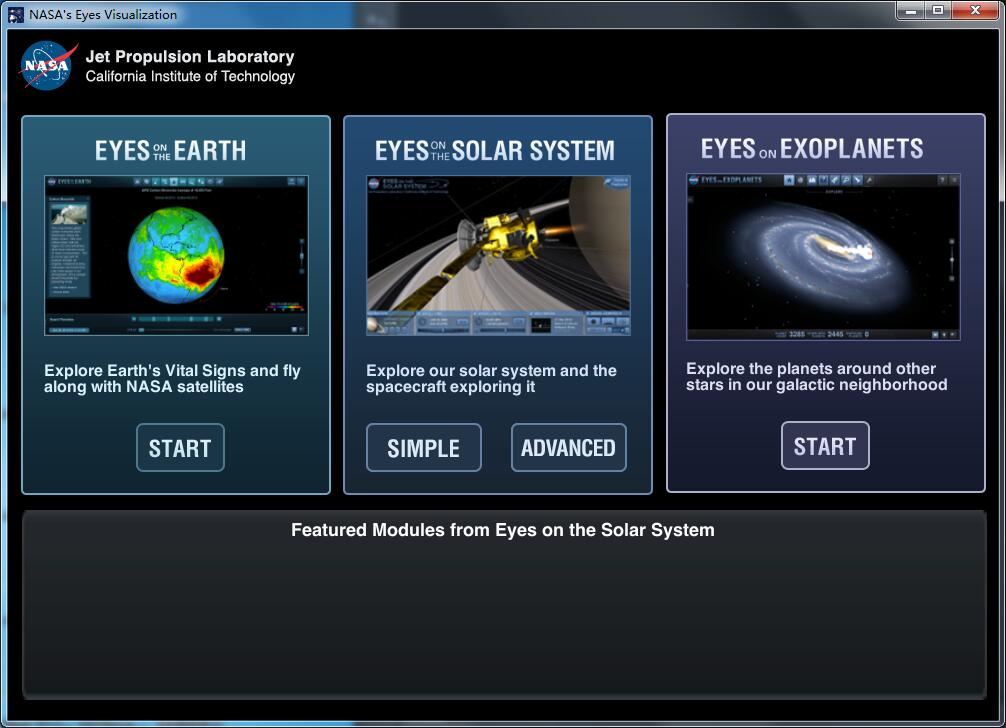Click the Jet Propulsion Laboratory heading

[190, 56]
